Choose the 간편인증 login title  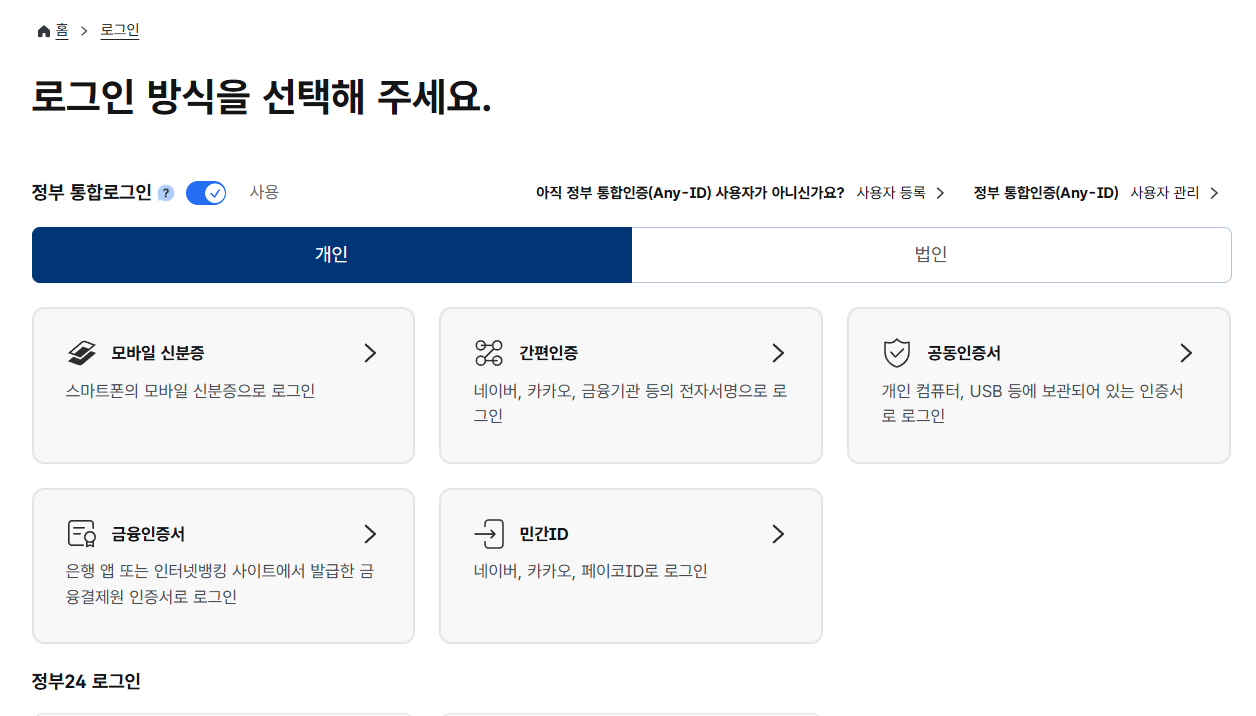coord(548,353)
